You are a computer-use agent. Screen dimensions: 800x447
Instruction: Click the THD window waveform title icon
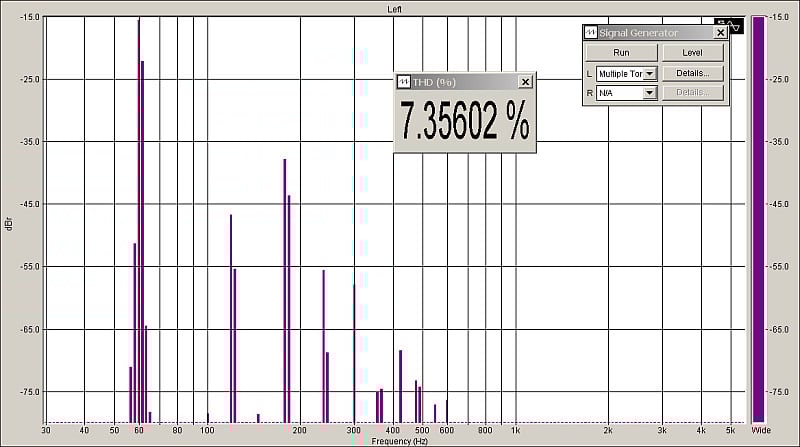[x=404, y=82]
